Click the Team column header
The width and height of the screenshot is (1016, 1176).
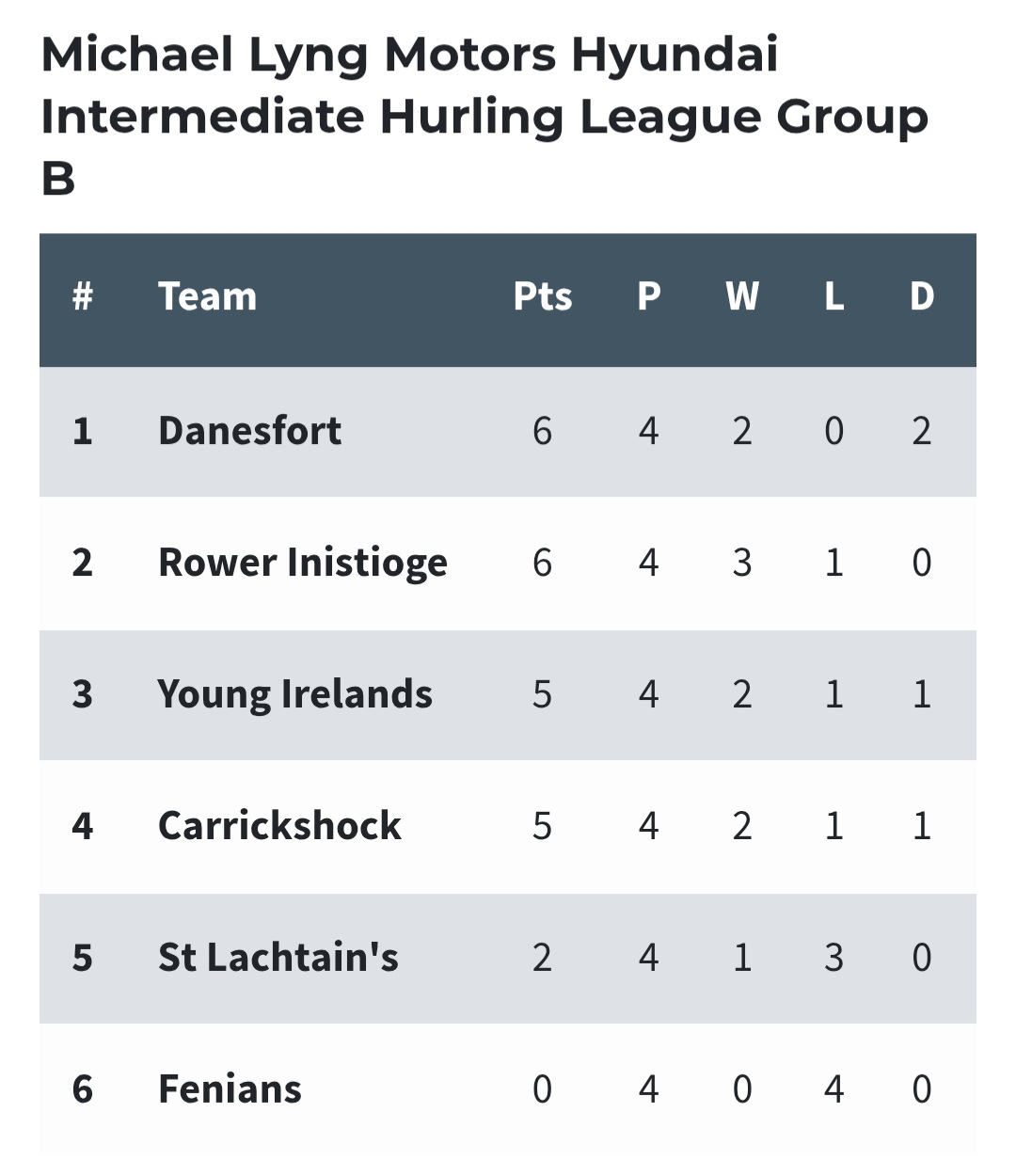coord(207,297)
